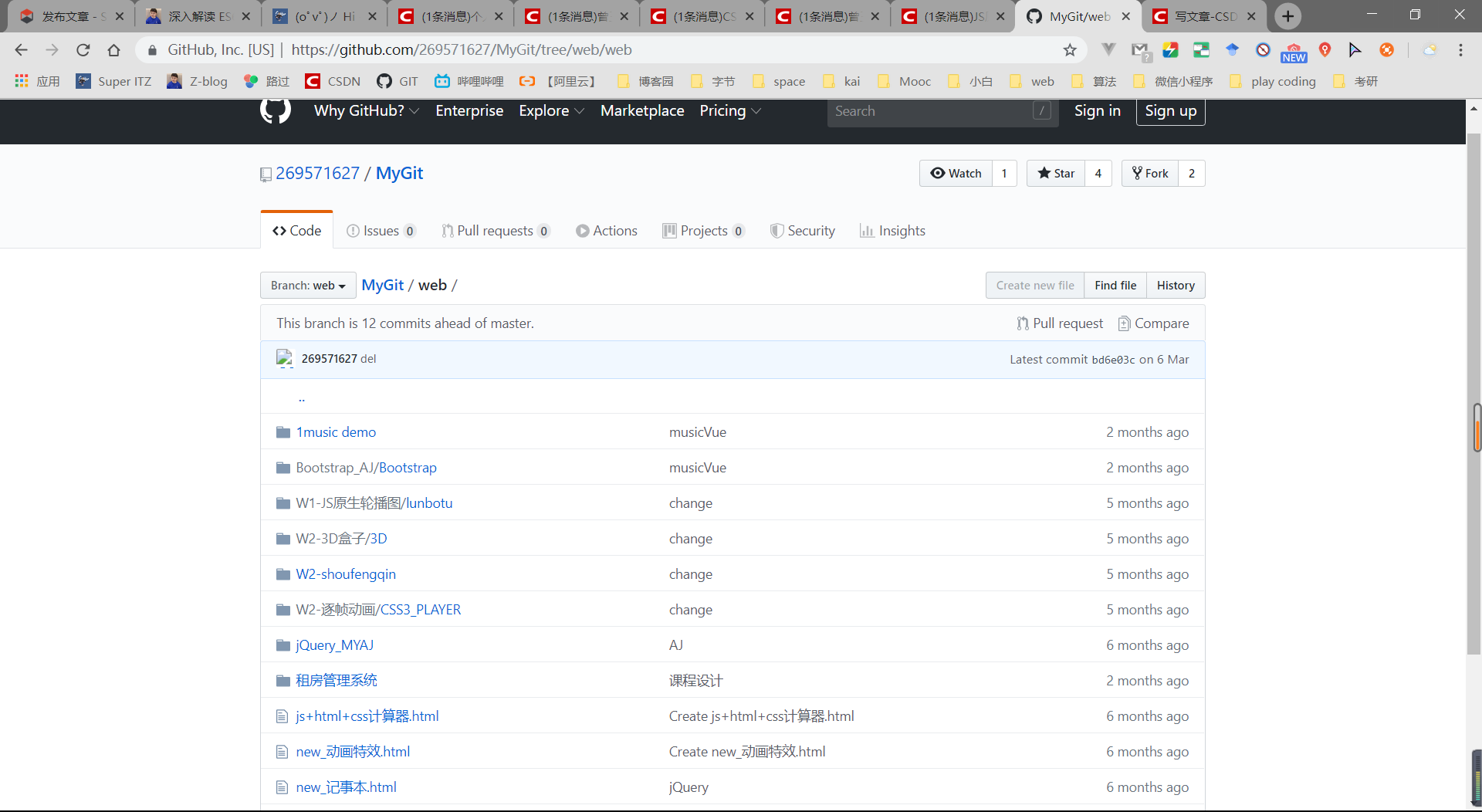This screenshot has height=812, width=1482.
Task: View commit History
Action: 1176,286
